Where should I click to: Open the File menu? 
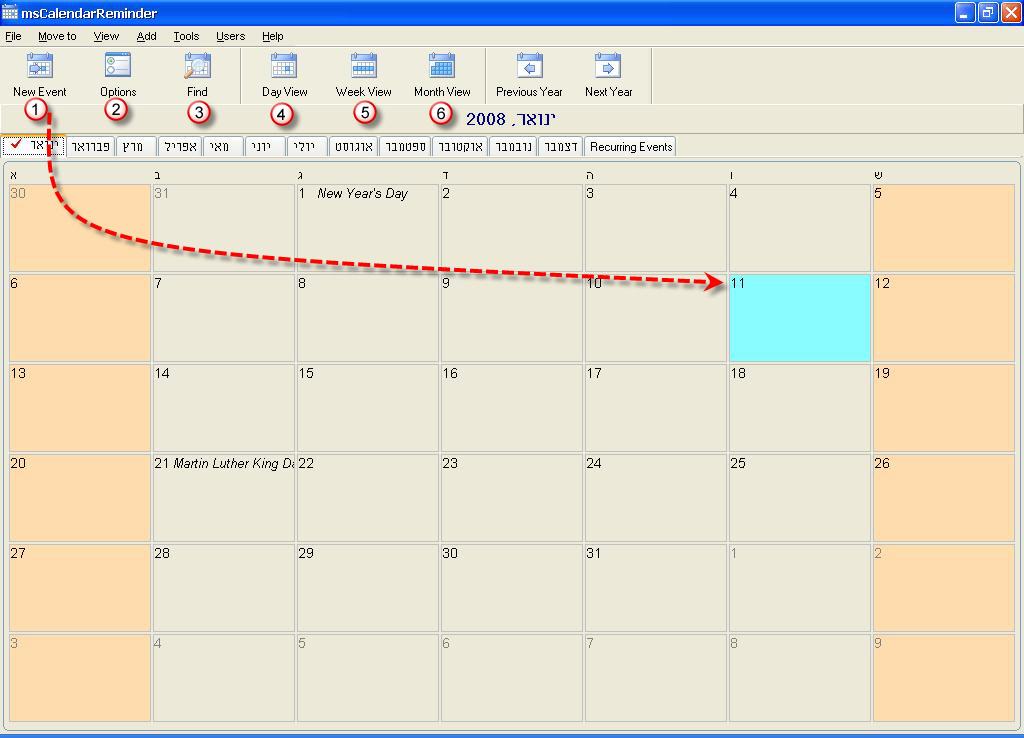(13, 36)
